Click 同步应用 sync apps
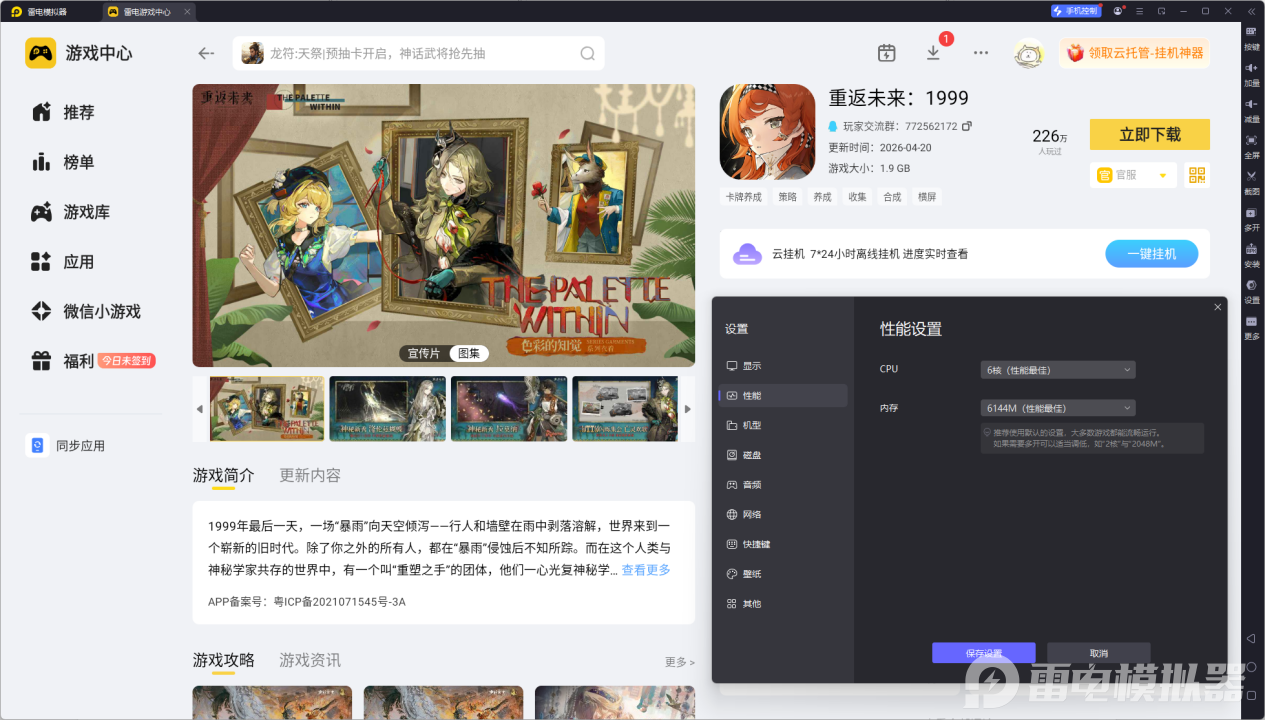Screen dimensions: 1265x720 click(66, 446)
